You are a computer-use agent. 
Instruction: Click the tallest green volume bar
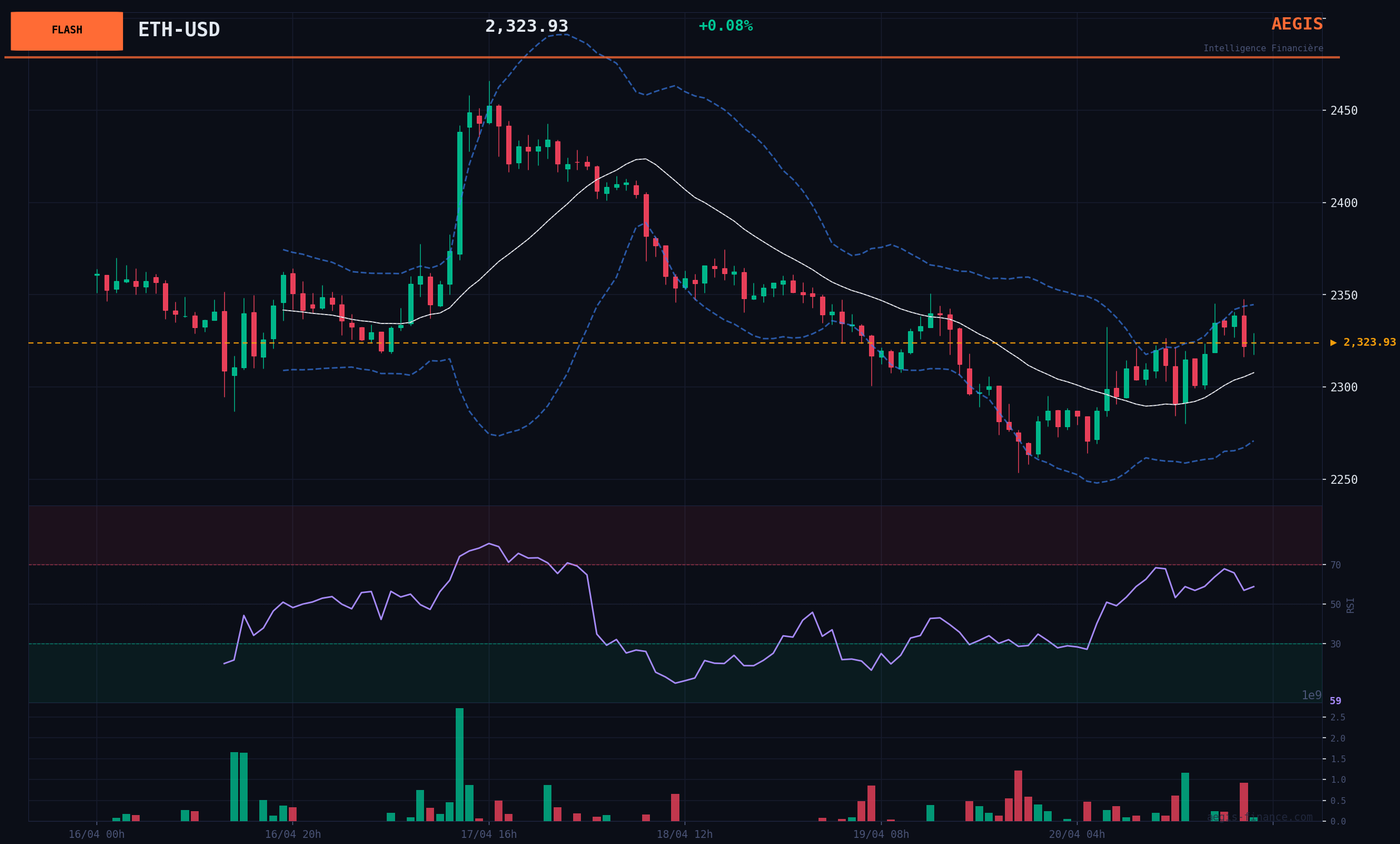pos(459,764)
